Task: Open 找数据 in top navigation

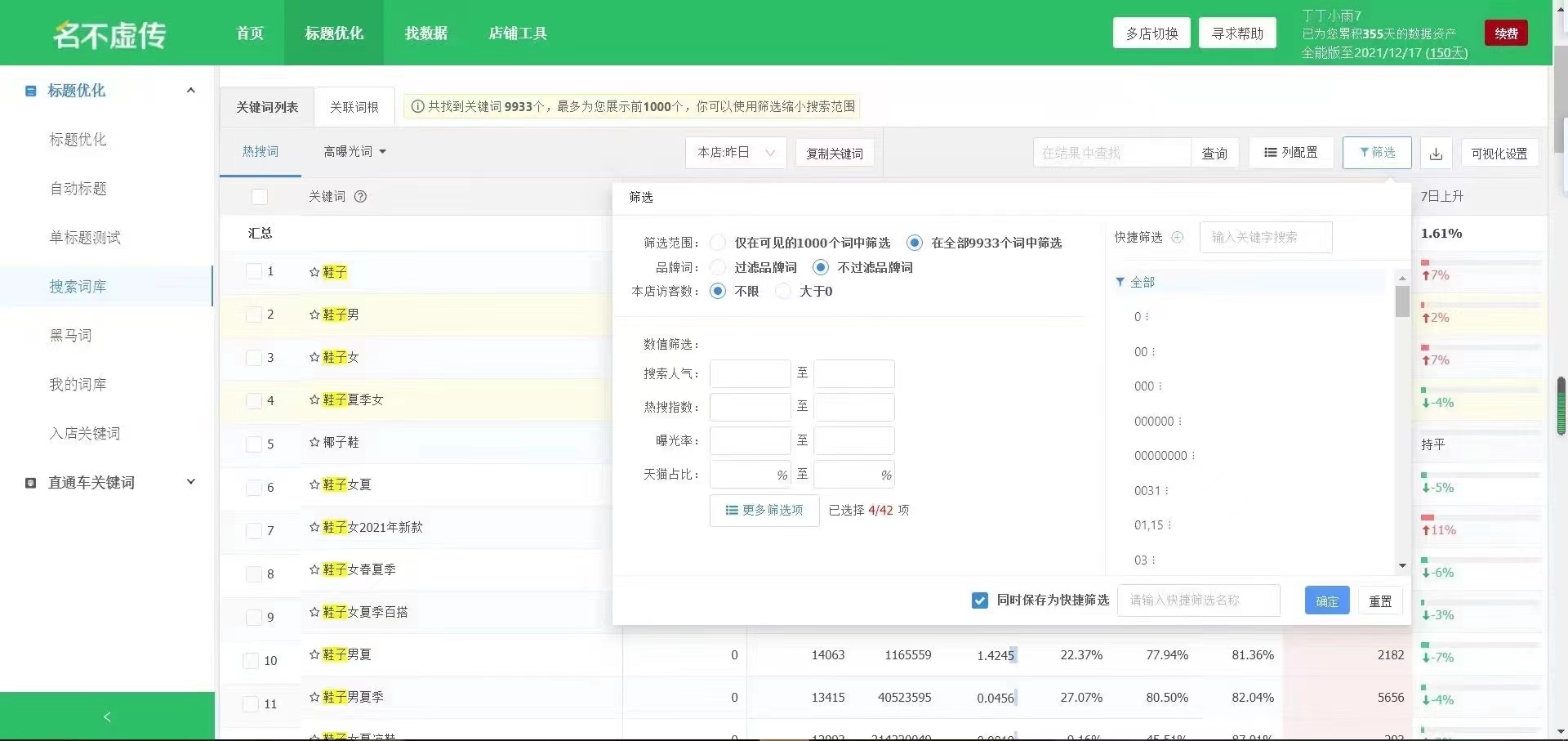Action: 425,33
